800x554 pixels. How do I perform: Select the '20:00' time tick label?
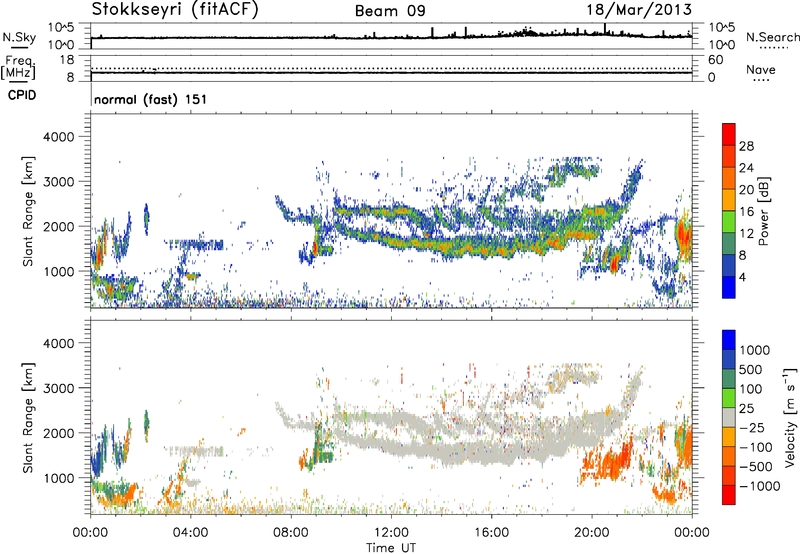(592, 533)
